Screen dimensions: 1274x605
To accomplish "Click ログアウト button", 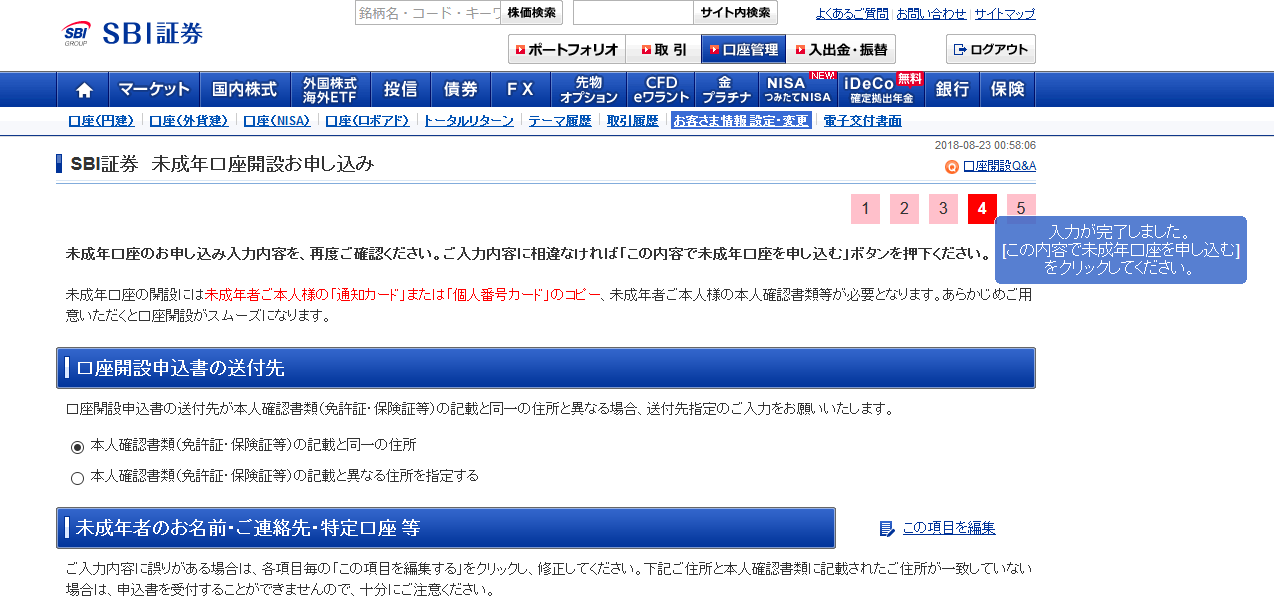I will [990, 49].
